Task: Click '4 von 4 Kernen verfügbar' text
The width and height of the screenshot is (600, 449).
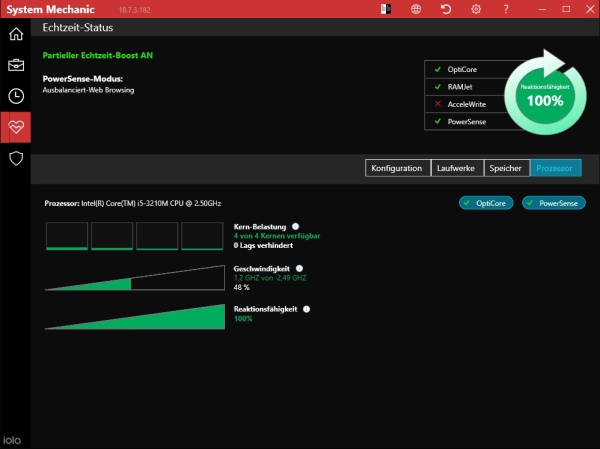Action: point(277,236)
